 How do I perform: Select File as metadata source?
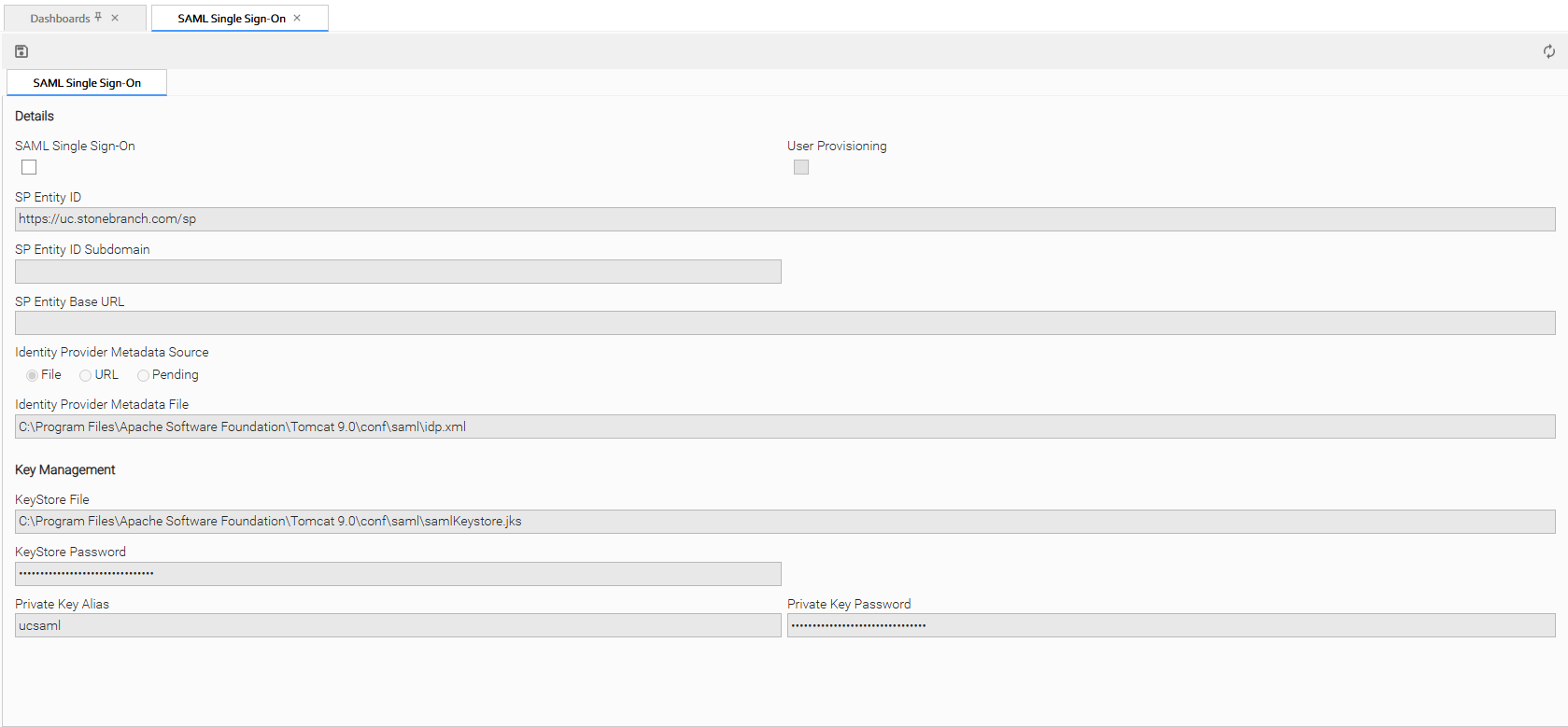click(33, 375)
